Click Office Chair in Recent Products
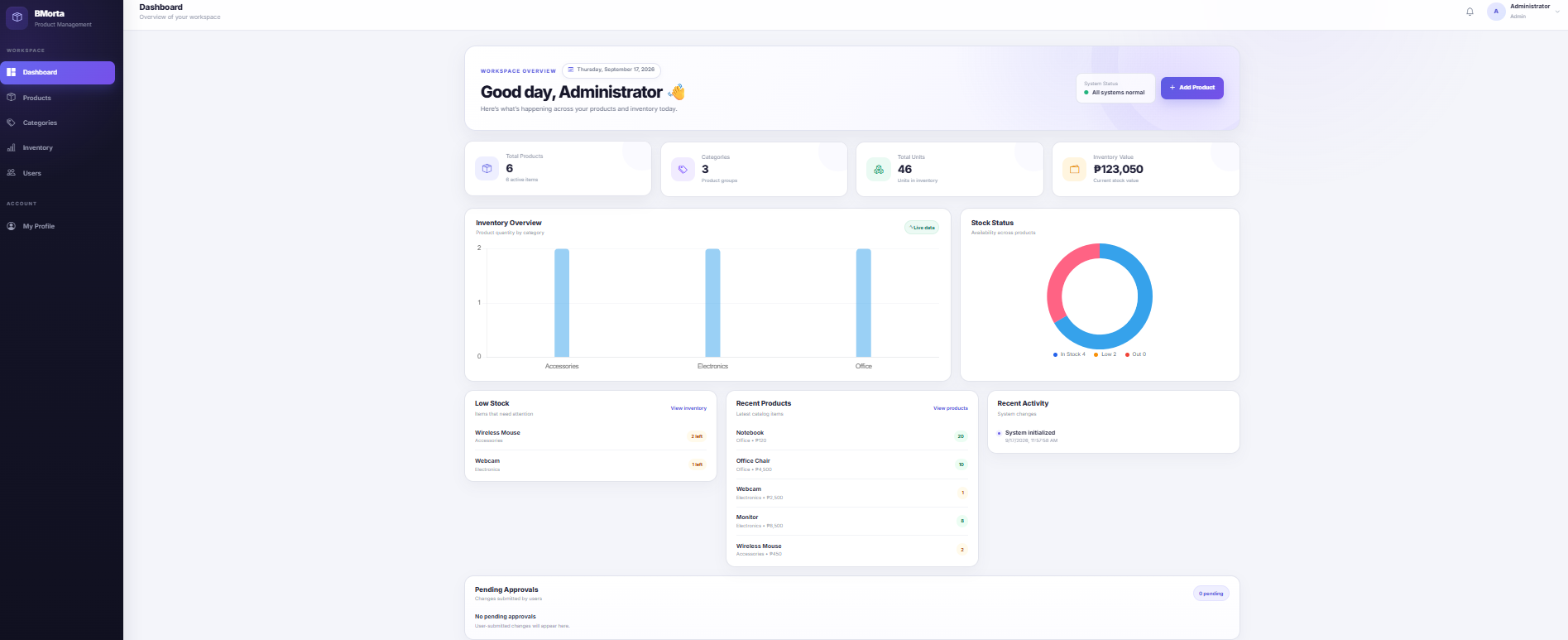Viewport: 1568px width, 640px height. point(753,461)
